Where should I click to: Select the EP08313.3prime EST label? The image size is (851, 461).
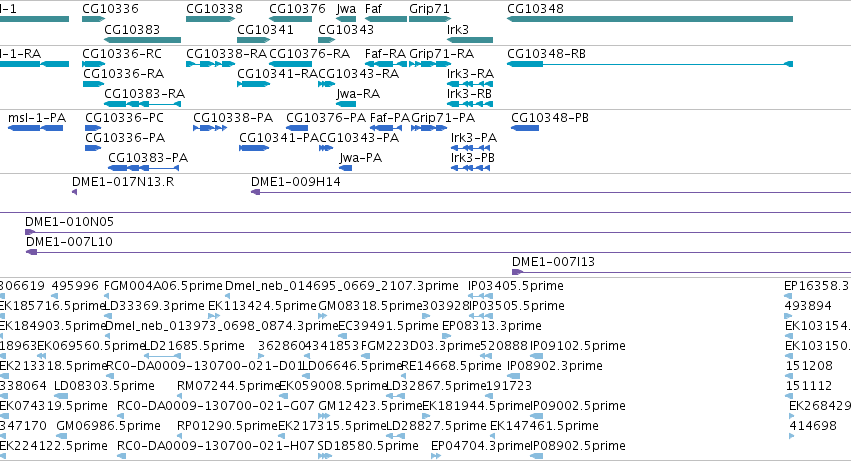pos(492,326)
